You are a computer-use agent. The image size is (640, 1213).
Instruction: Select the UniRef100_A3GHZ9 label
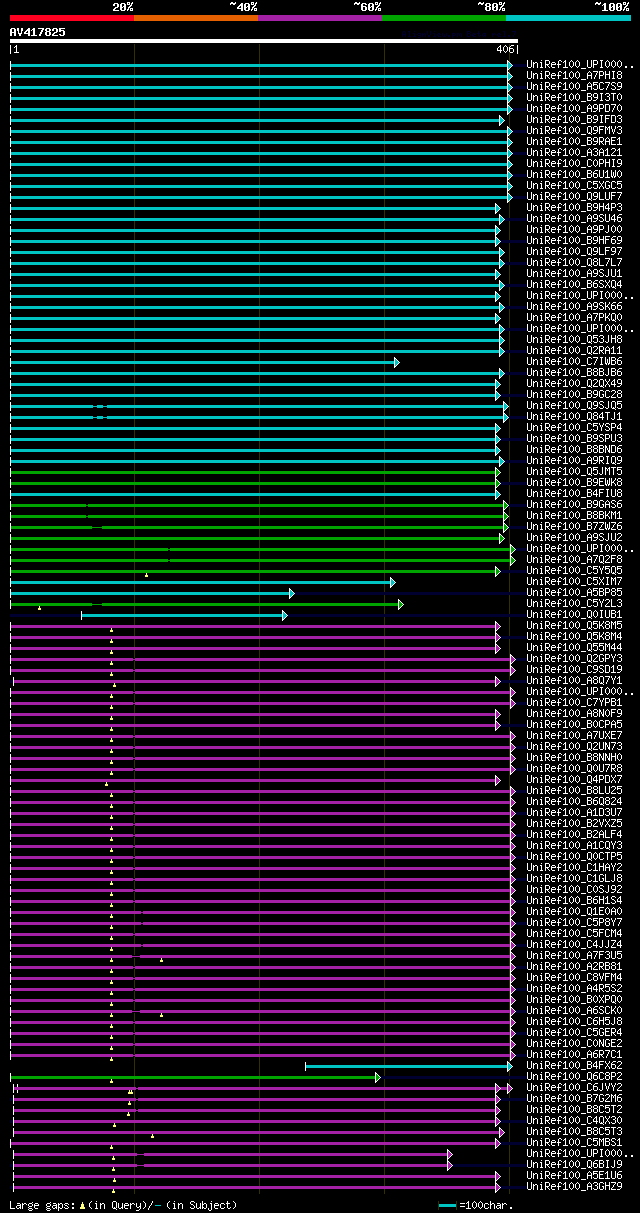tap(575, 1186)
